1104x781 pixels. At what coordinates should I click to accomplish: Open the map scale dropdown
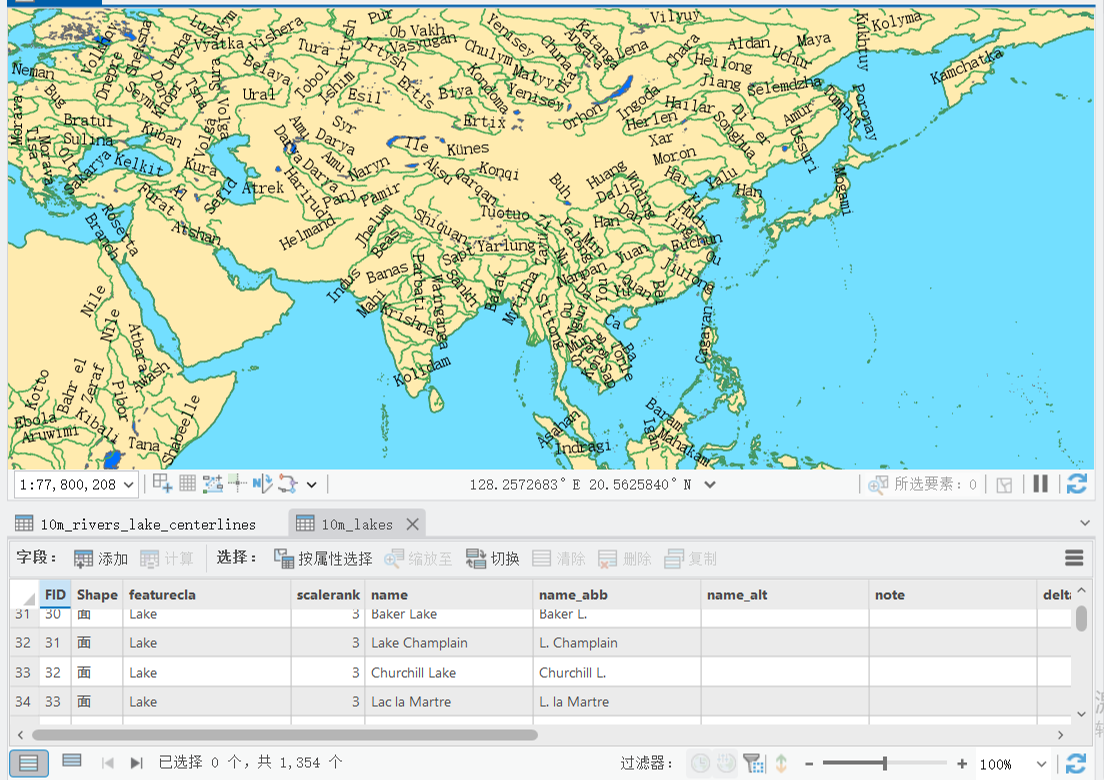pos(128,485)
